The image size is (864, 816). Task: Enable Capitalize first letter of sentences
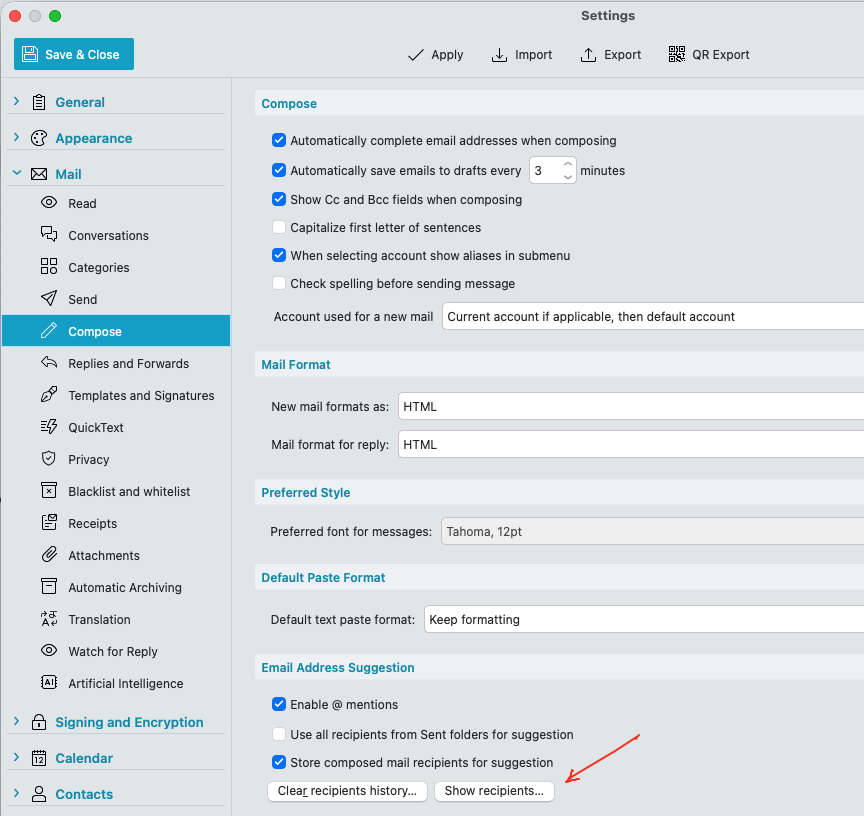279,228
